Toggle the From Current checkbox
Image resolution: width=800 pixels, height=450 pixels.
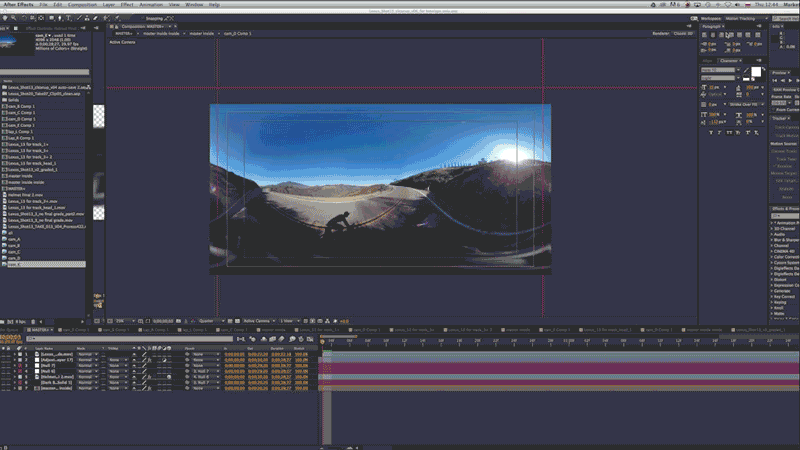[x=773, y=110]
